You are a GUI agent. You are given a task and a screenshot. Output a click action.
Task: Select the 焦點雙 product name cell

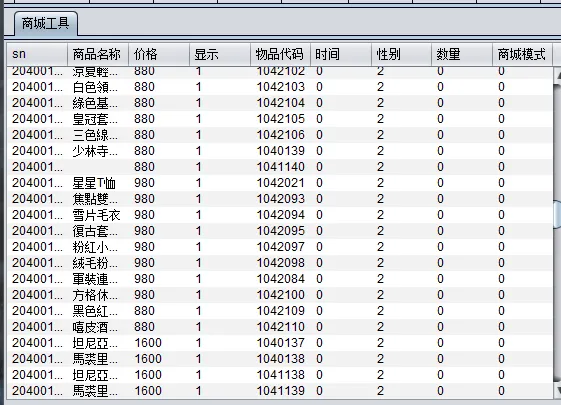click(98, 199)
